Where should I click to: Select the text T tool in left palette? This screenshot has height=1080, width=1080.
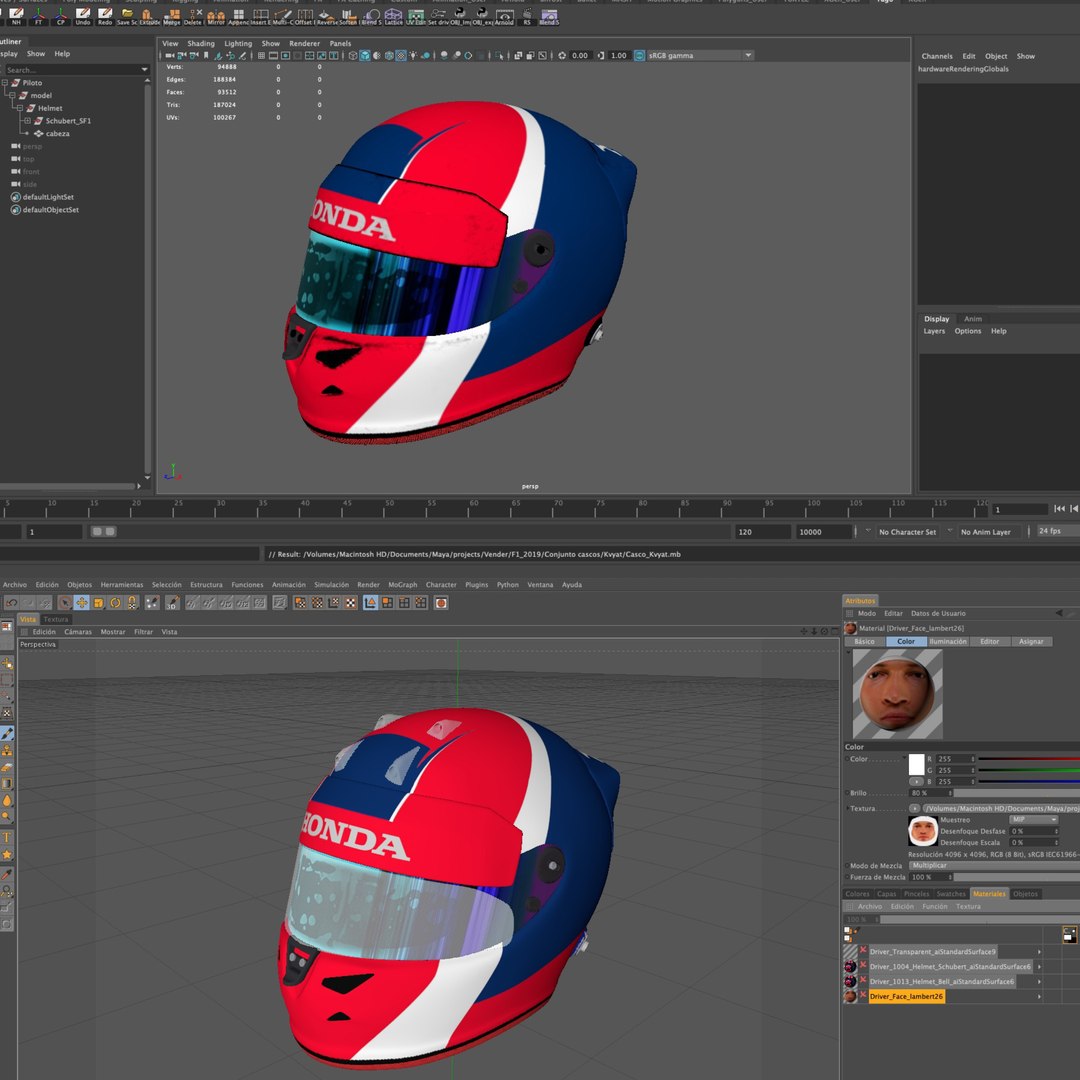pos(7,838)
